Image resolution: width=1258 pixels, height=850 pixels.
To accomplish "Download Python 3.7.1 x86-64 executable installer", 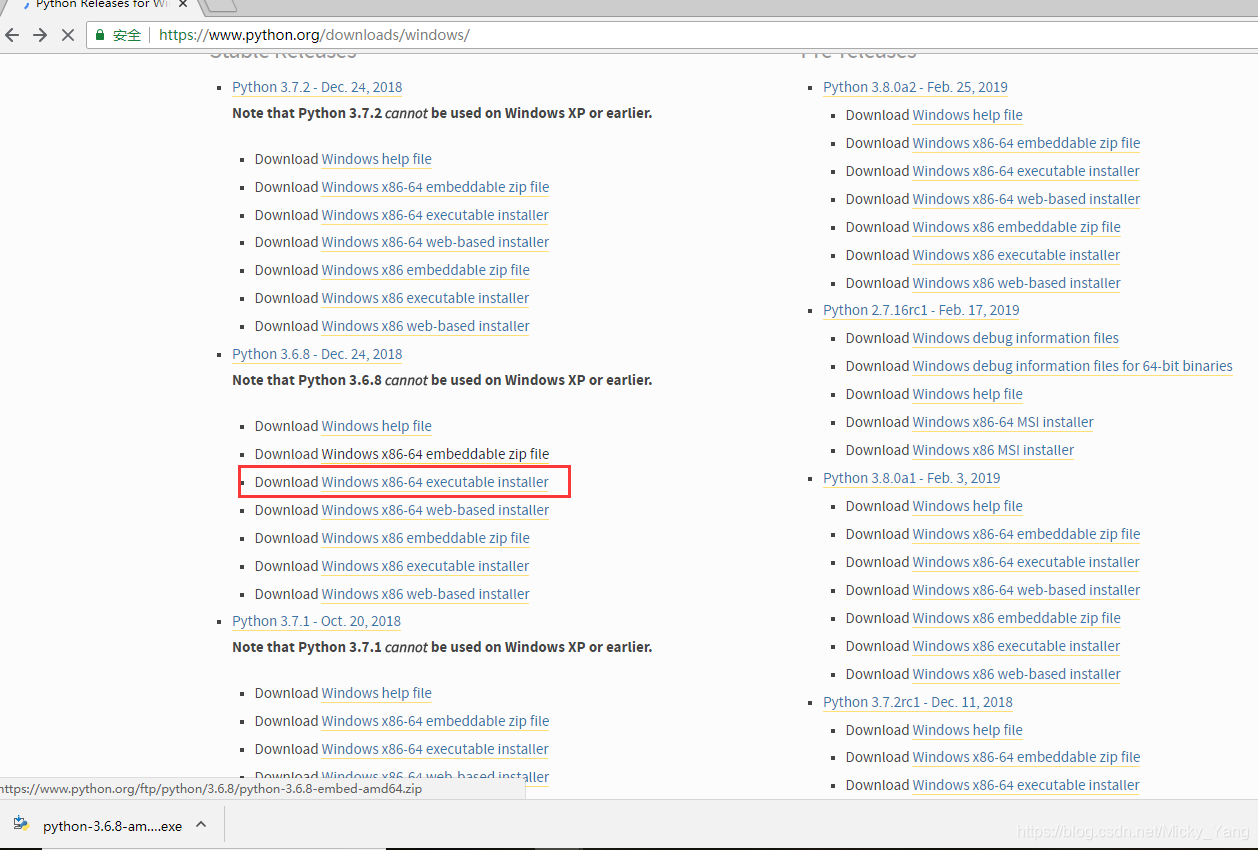I will (x=435, y=749).
